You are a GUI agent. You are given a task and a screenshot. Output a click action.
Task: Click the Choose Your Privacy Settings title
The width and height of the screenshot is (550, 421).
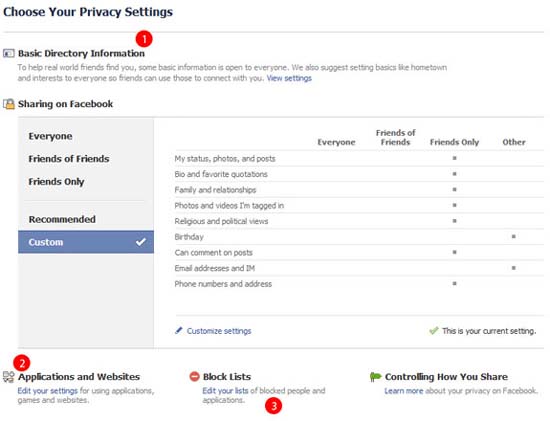88,12
